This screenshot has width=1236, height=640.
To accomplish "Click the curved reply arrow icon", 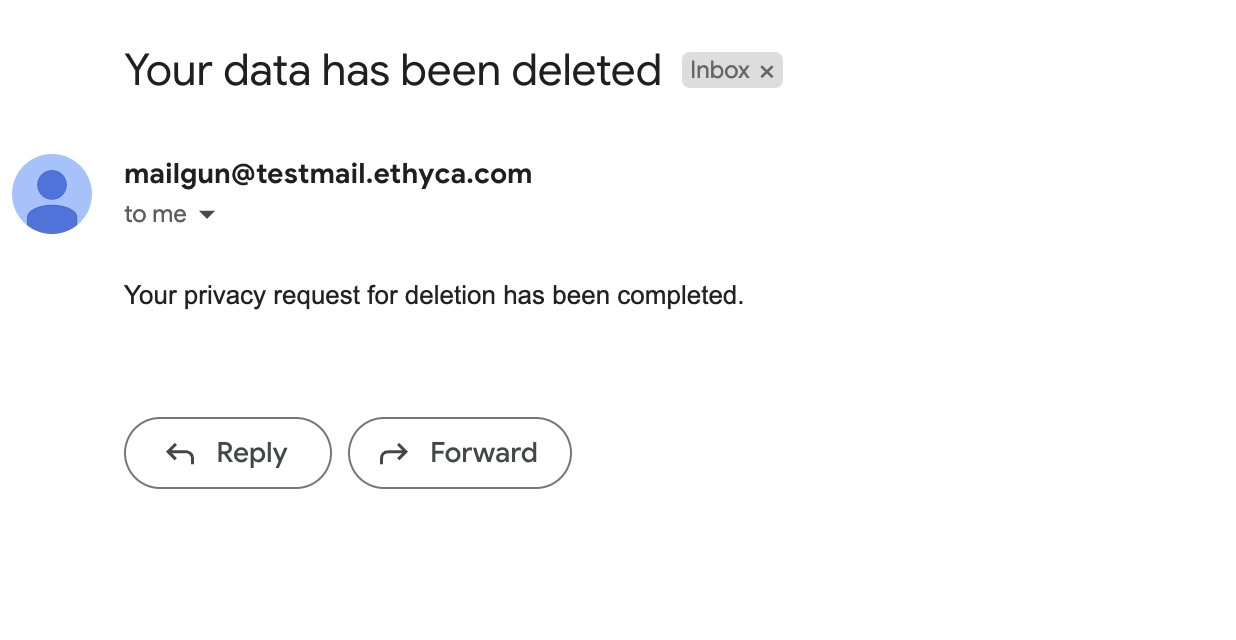I will point(180,454).
